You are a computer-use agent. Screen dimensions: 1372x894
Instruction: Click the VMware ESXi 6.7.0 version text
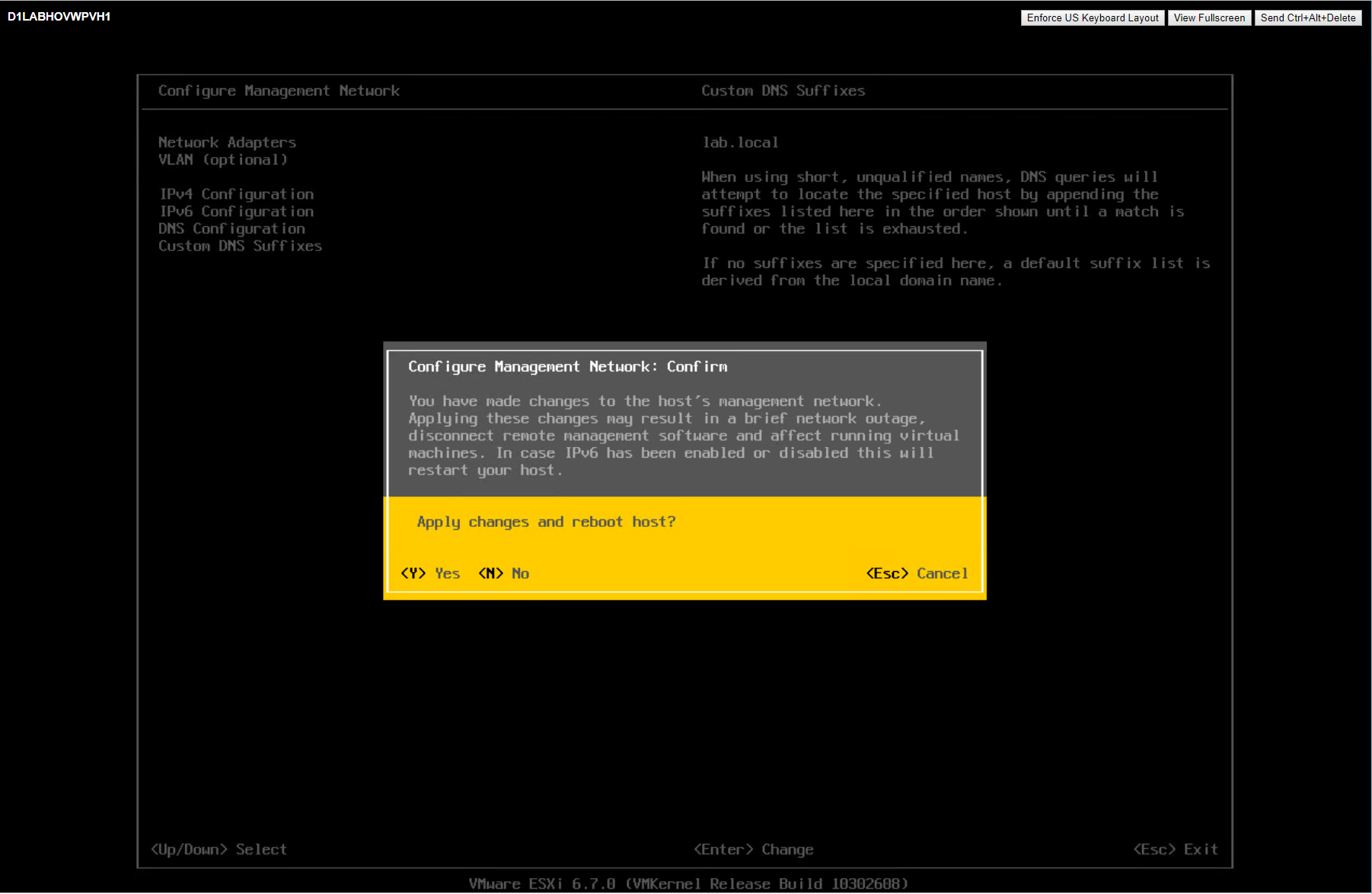click(688, 883)
